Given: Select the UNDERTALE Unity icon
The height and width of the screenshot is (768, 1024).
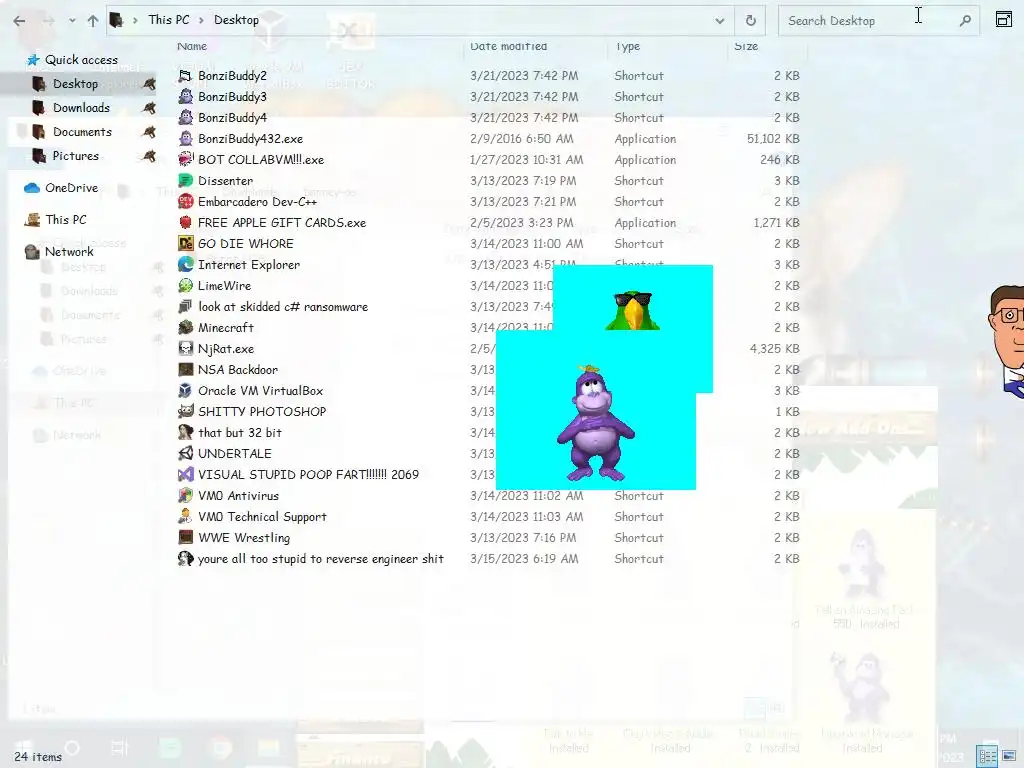Looking at the screenshot, I should (x=185, y=453).
